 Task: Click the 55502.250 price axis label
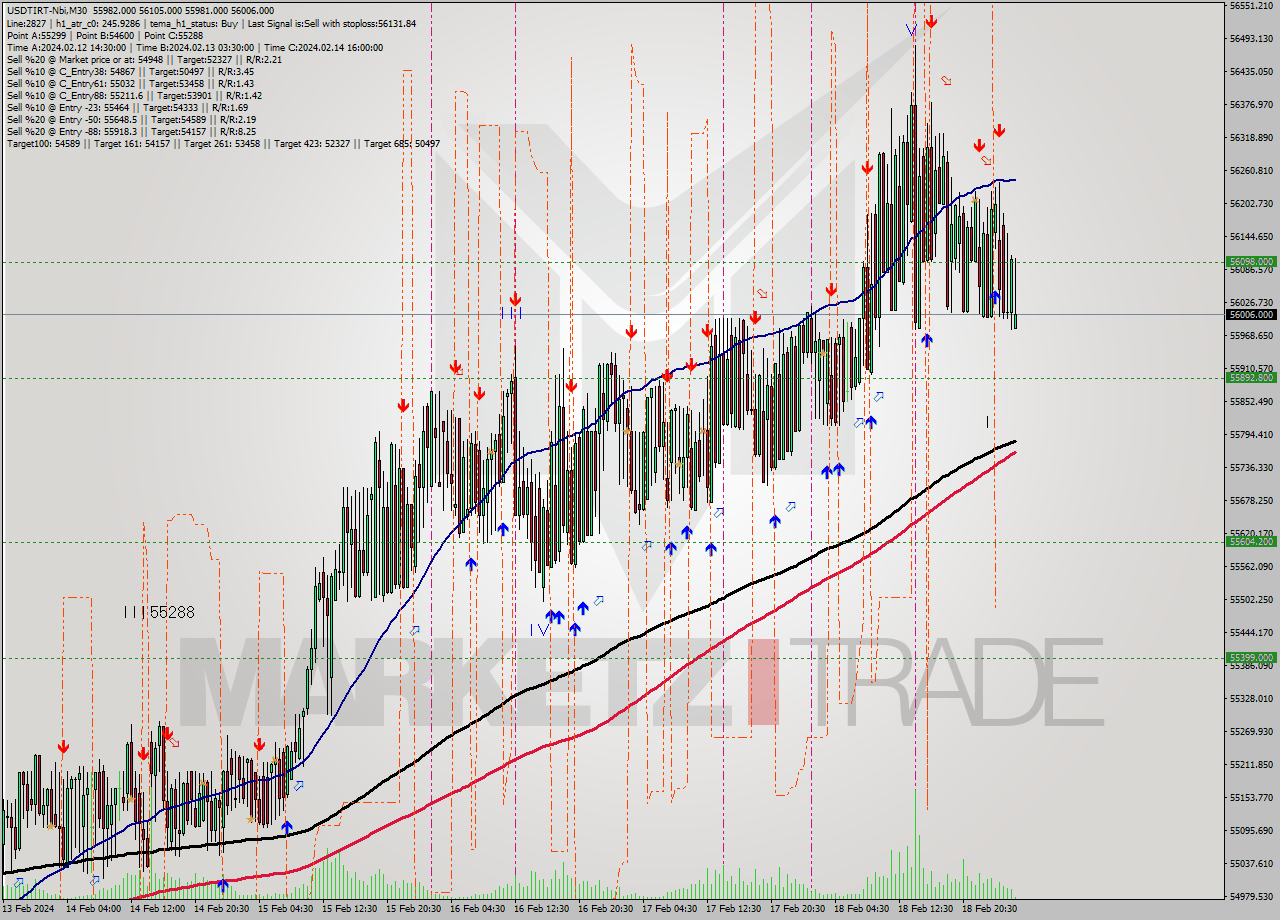click(1251, 599)
